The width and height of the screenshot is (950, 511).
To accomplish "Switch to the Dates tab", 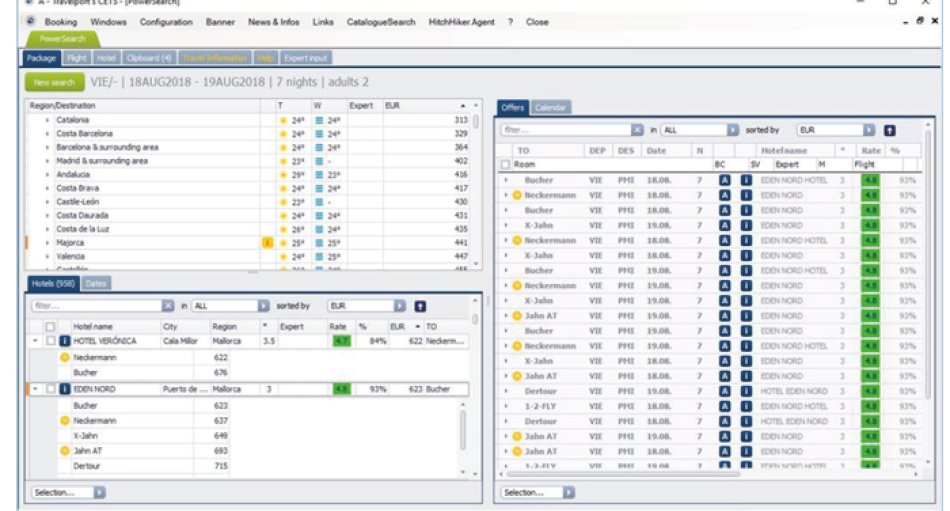I will coord(96,283).
